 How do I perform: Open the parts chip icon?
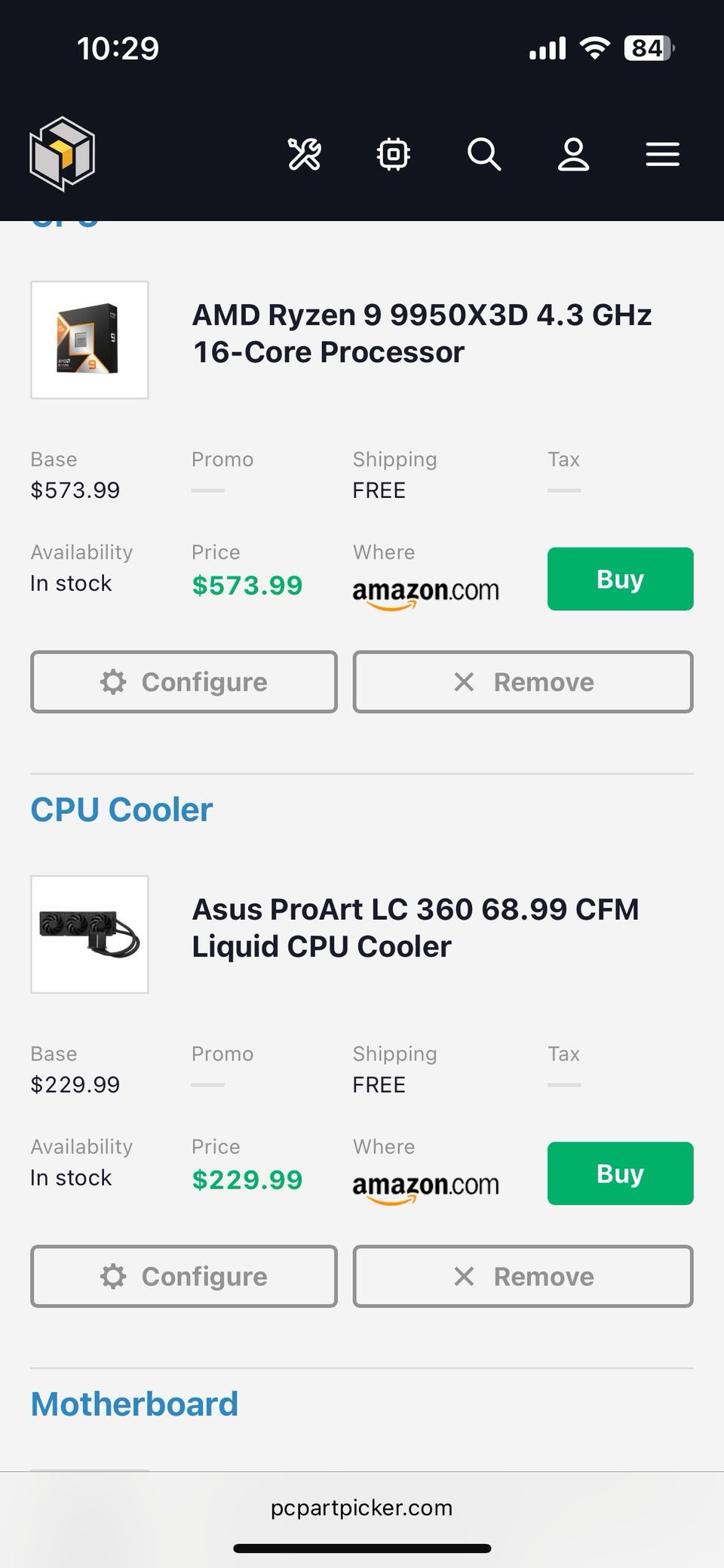[x=393, y=155]
